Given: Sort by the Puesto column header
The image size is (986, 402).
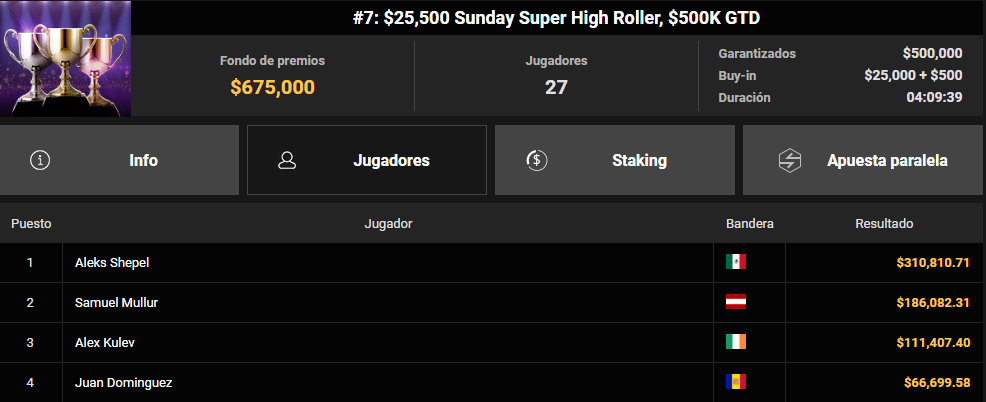Looking at the screenshot, I should pyautogui.click(x=31, y=223).
